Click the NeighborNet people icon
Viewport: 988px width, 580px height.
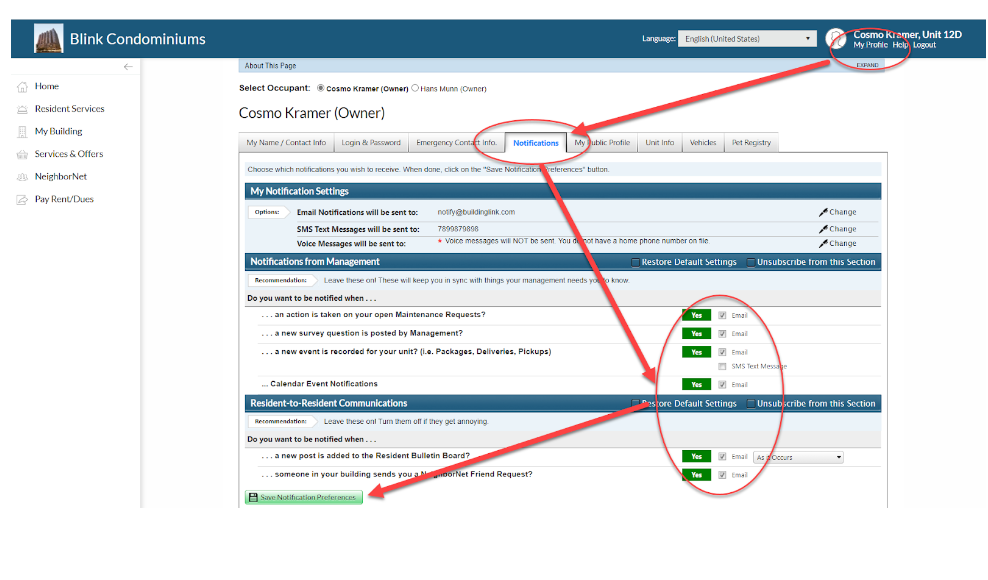coord(22,177)
